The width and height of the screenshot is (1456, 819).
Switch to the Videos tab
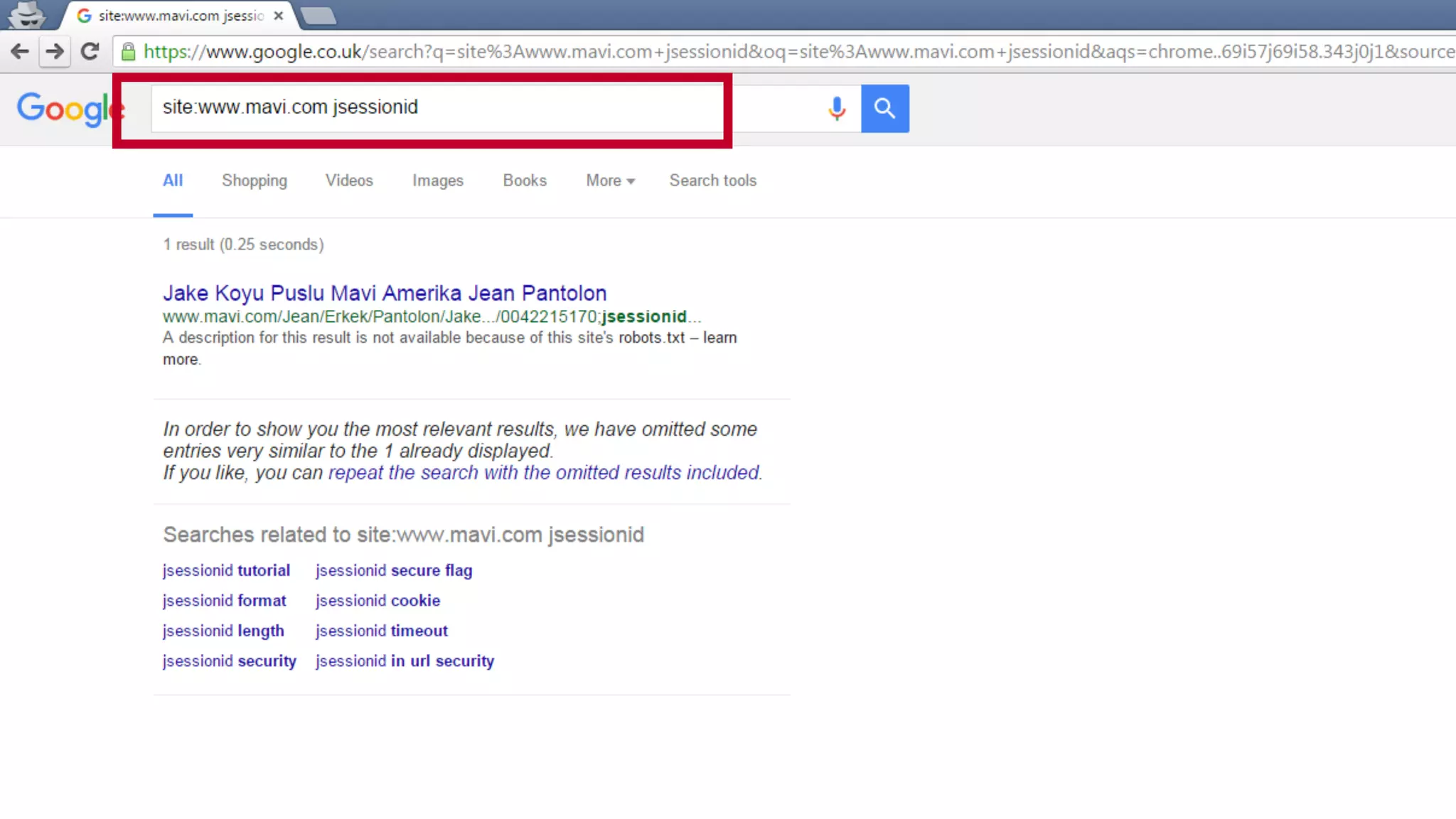[348, 181]
